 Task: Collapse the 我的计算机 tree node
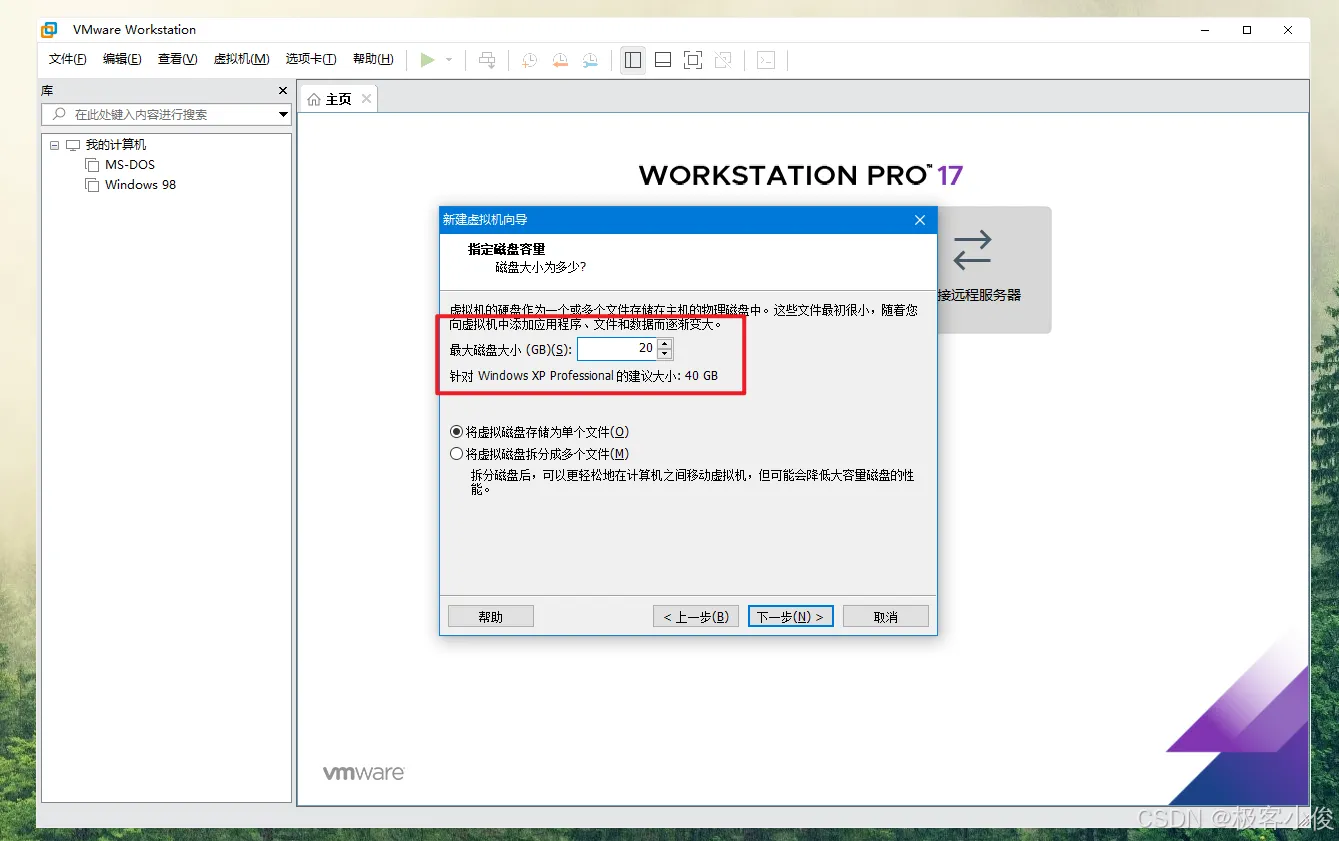pyautogui.click(x=55, y=145)
